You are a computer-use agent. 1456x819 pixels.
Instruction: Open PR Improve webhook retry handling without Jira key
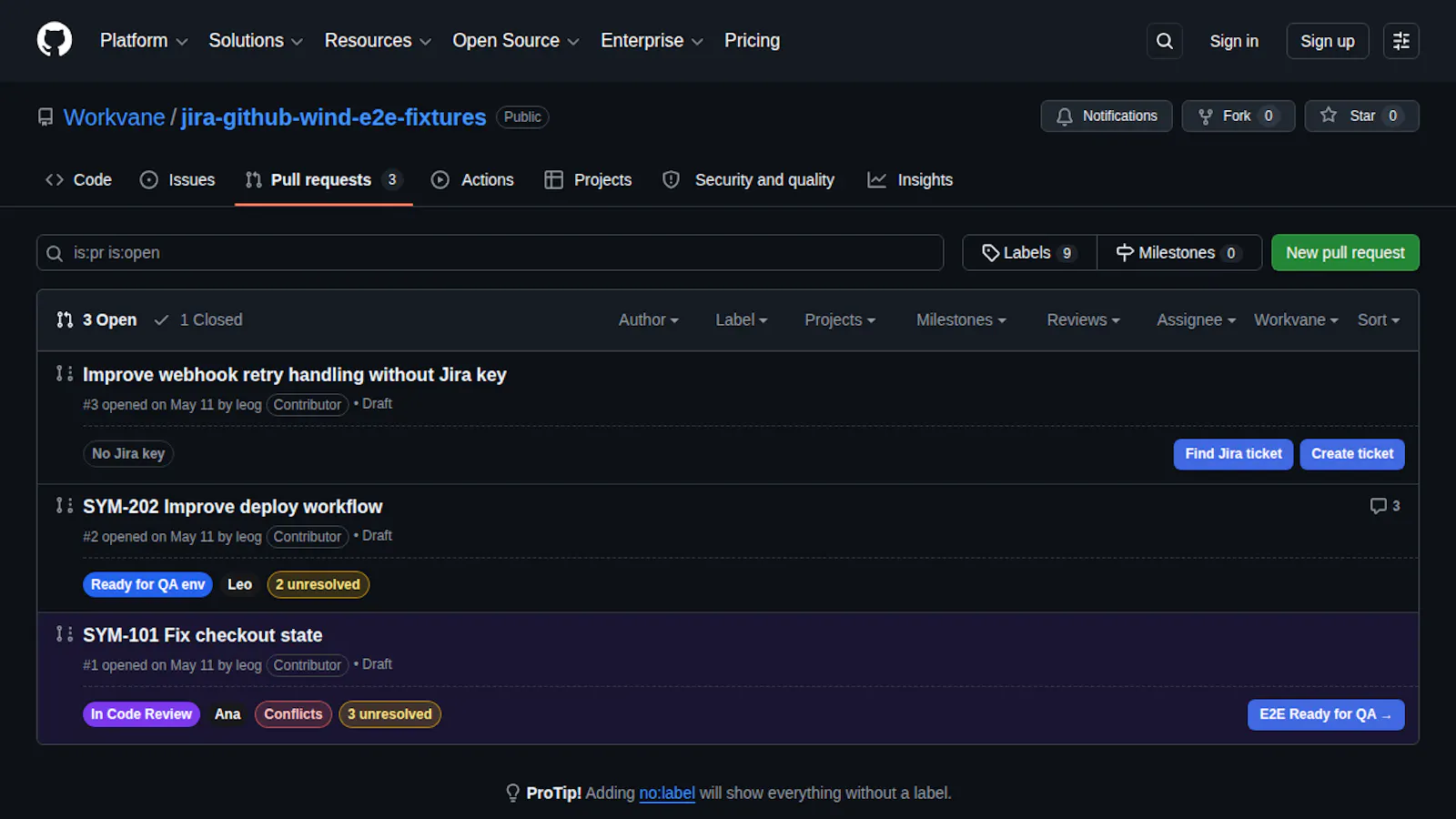click(295, 375)
